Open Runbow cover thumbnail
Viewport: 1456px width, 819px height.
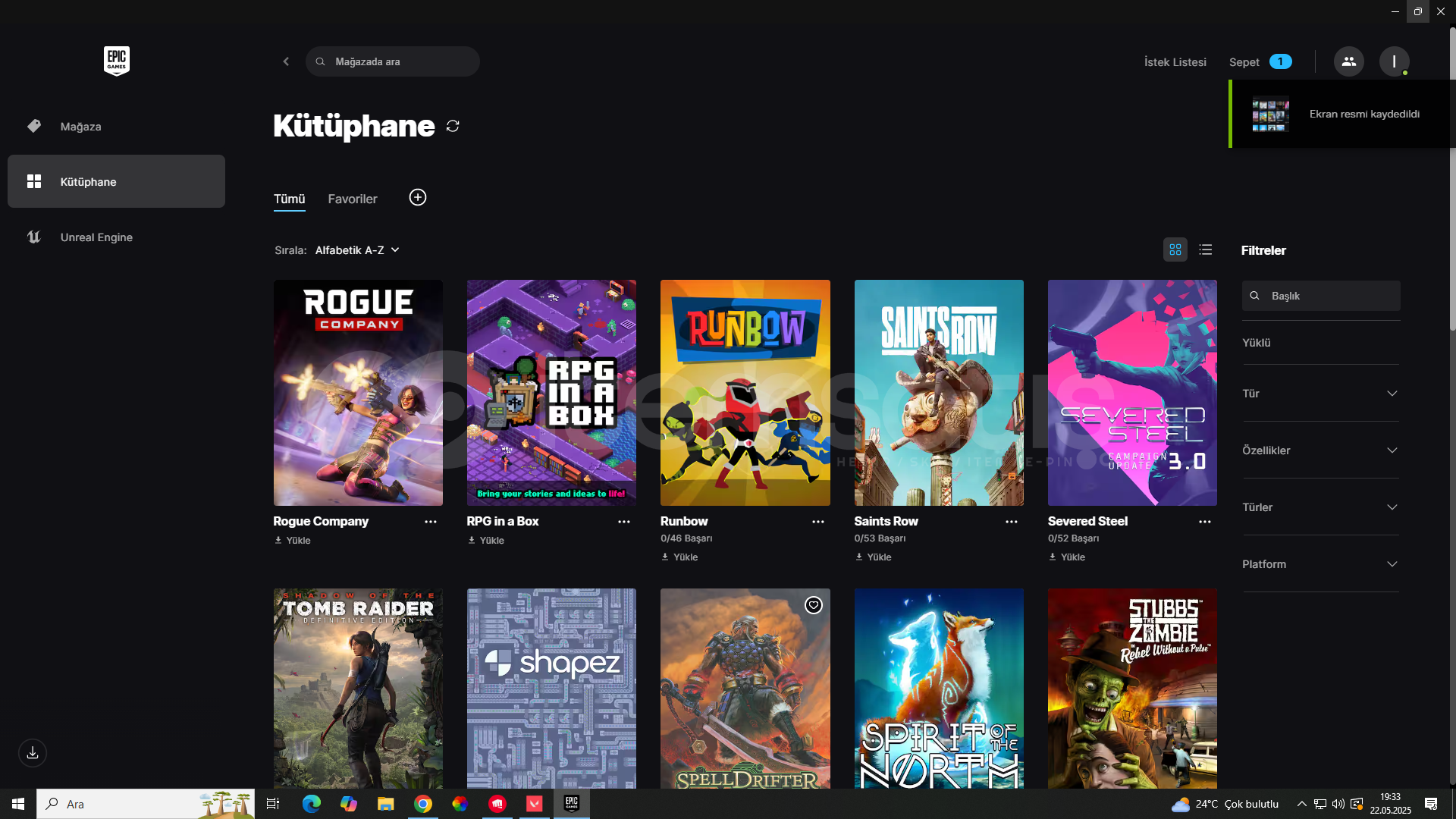point(745,393)
